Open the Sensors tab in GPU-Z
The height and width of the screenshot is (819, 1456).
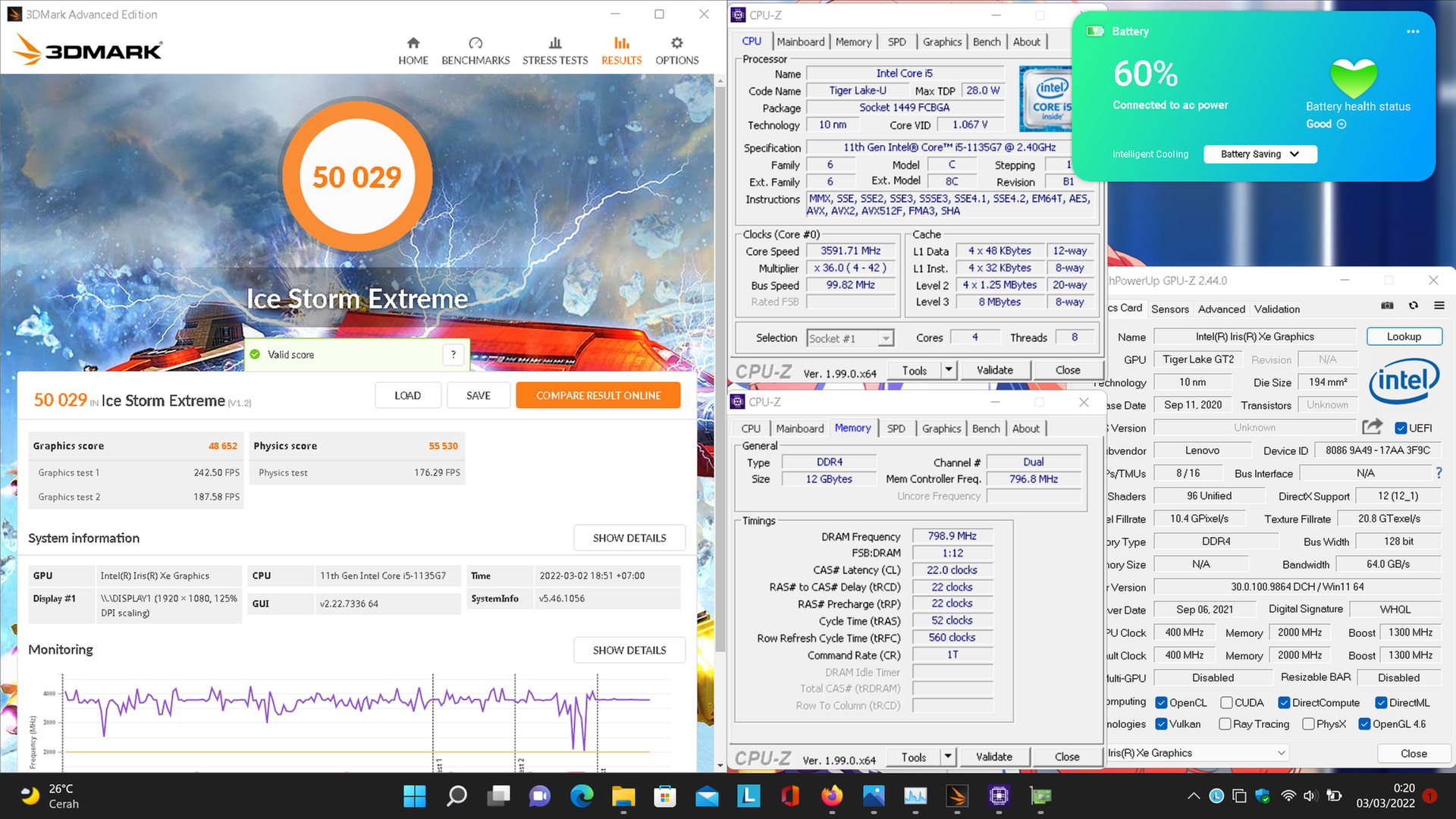click(x=1170, y=309)
